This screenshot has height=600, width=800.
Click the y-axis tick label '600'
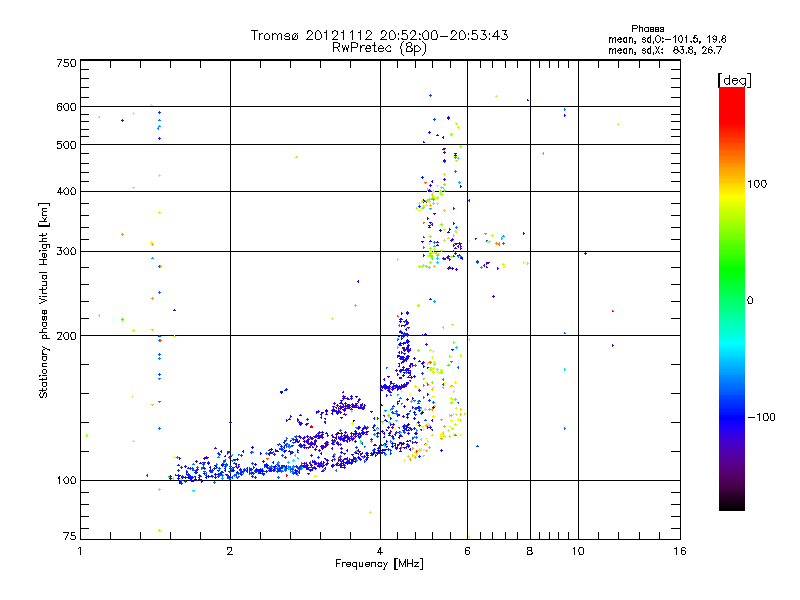pyautogui.click(x=66, y=107)
